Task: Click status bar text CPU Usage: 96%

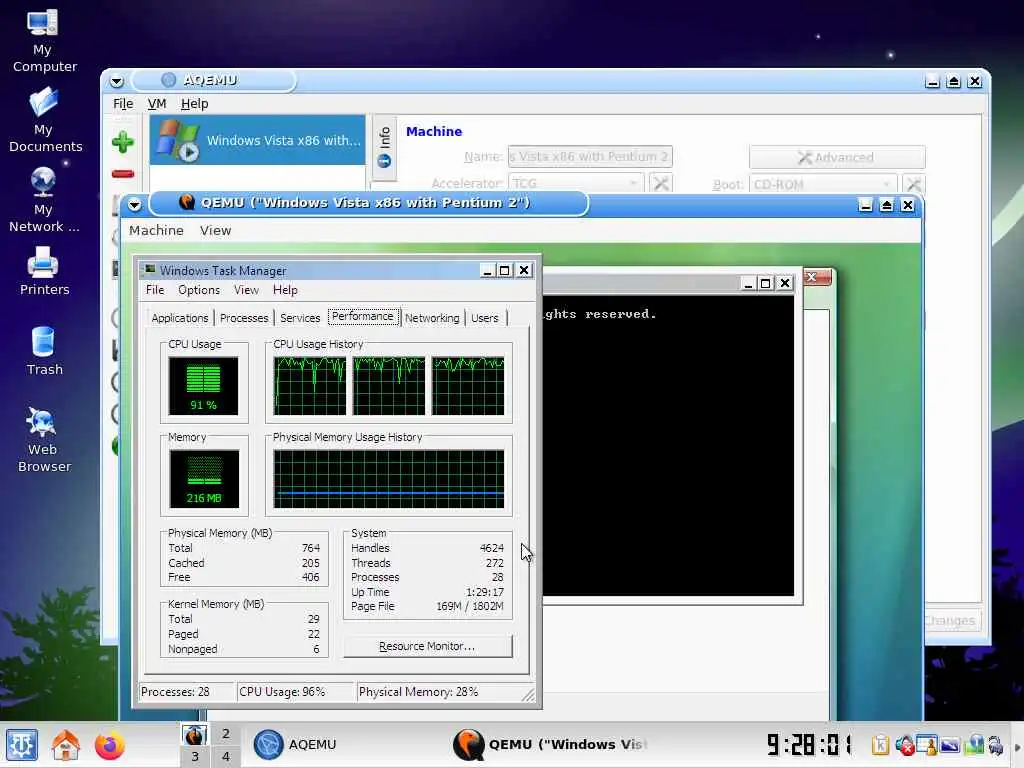Action: [282, 692]
